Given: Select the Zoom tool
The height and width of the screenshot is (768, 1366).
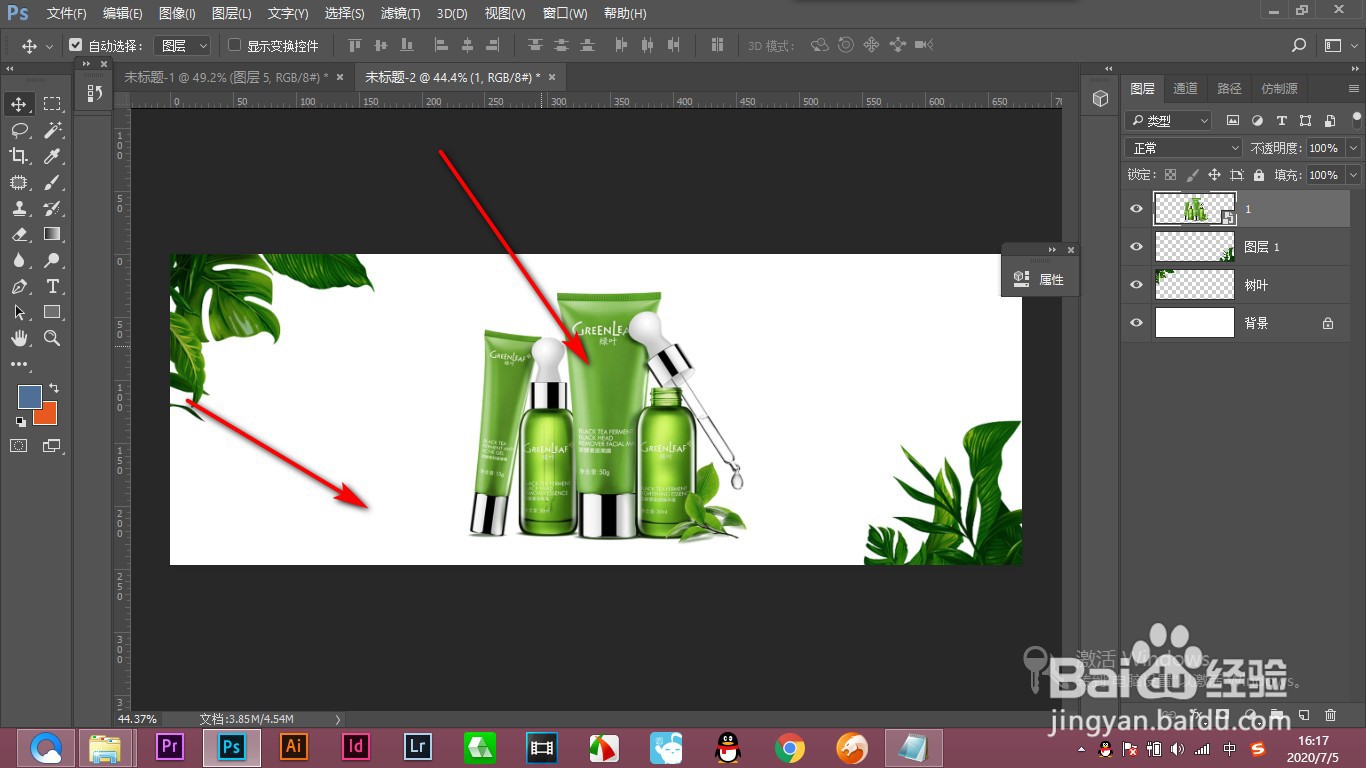Looking at the screenshot, I should [x=52, y=338].
